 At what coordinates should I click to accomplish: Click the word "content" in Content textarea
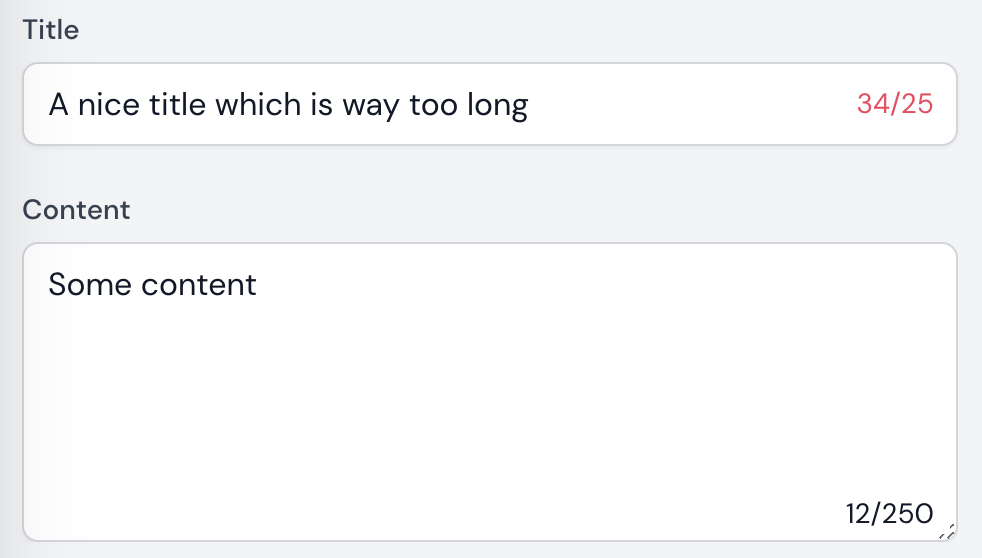[x=199, y=285]
